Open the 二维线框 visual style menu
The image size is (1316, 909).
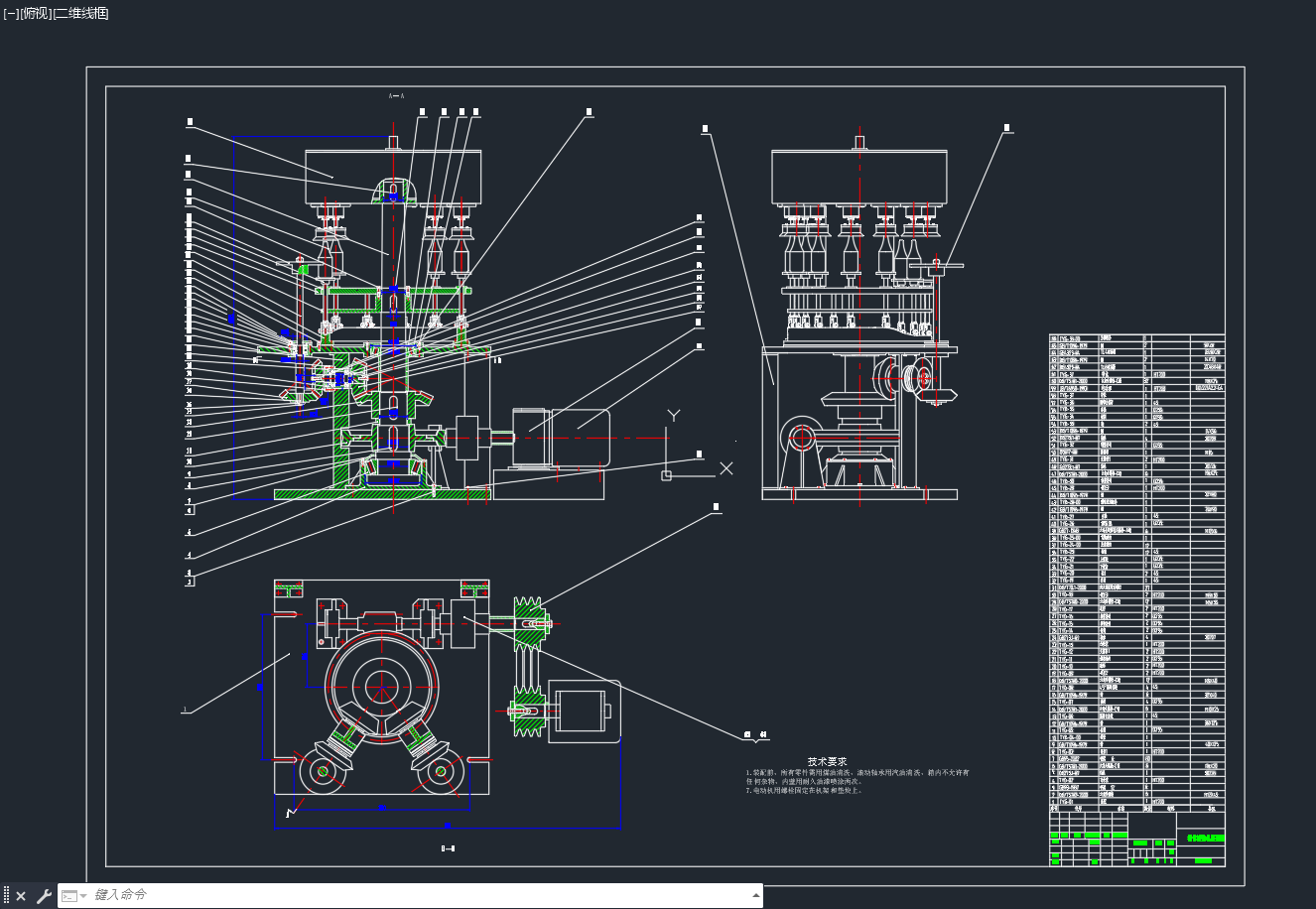(x=80, y=13)
